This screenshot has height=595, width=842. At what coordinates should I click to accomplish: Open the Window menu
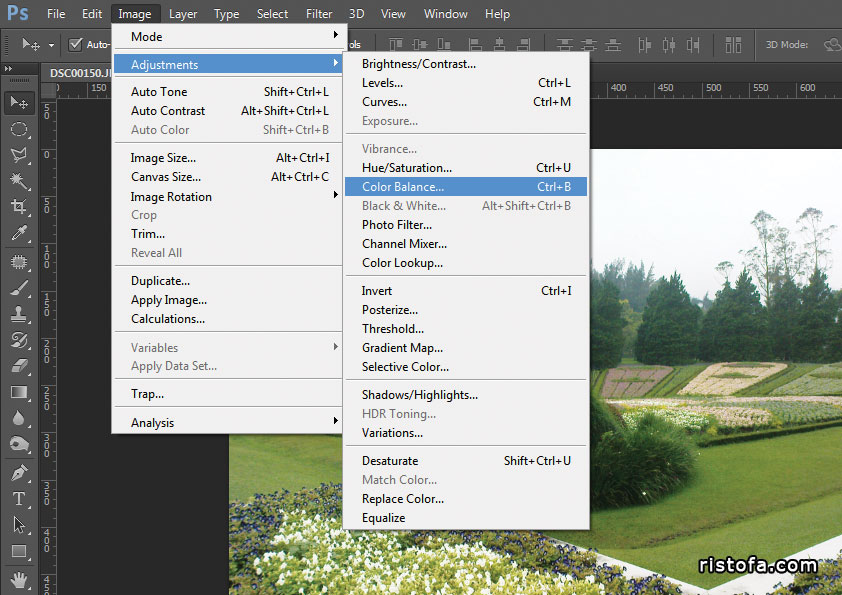[445, 14]
